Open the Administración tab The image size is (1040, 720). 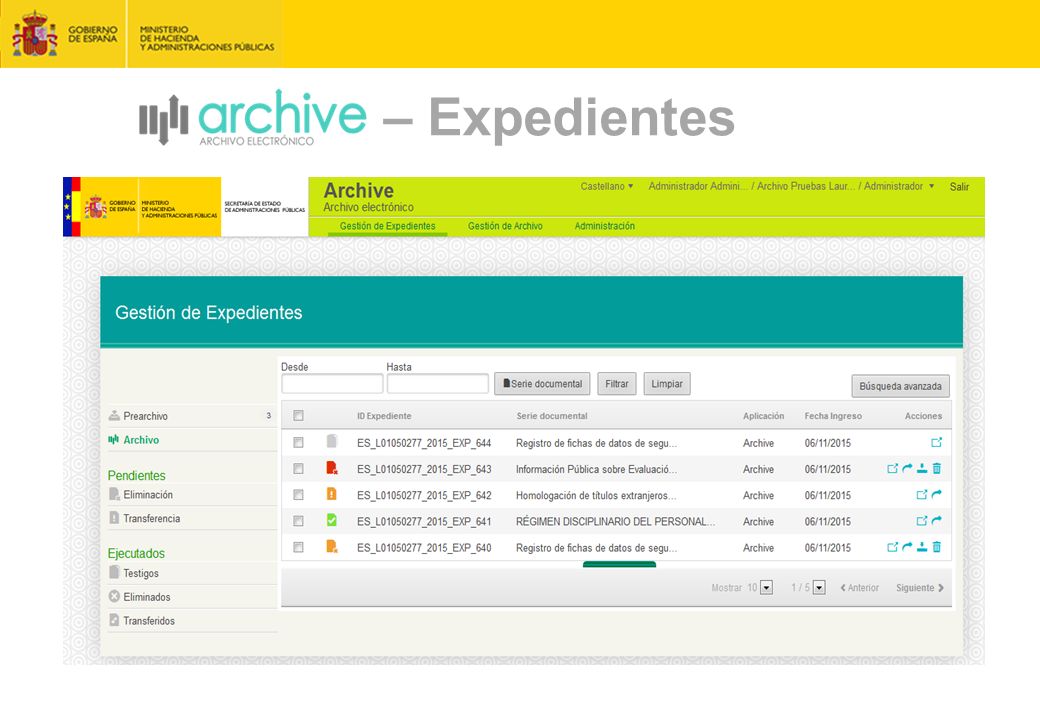604,226
